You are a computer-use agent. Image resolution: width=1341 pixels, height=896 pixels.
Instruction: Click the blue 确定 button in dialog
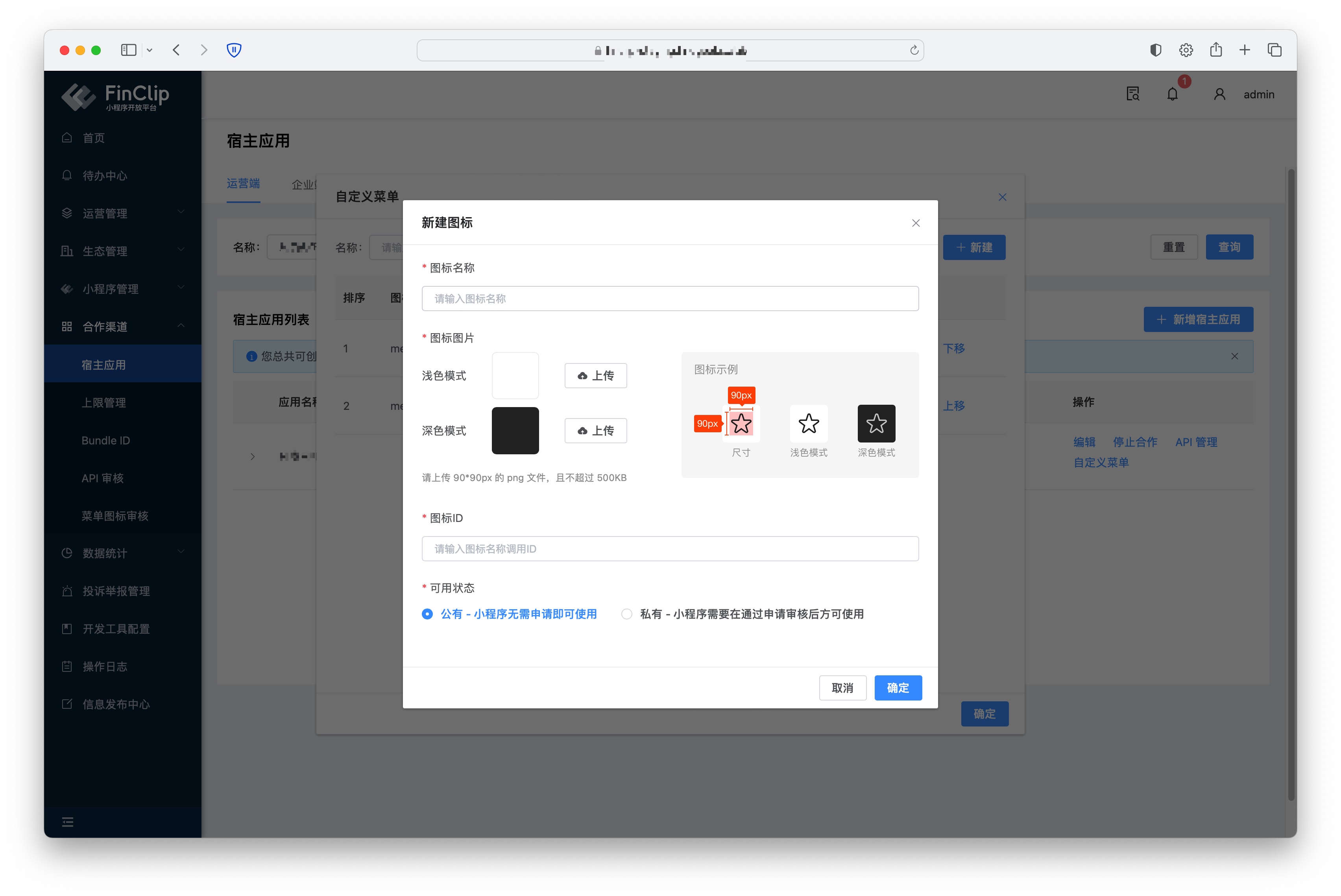pyautogui.click(x=898, y=688)
